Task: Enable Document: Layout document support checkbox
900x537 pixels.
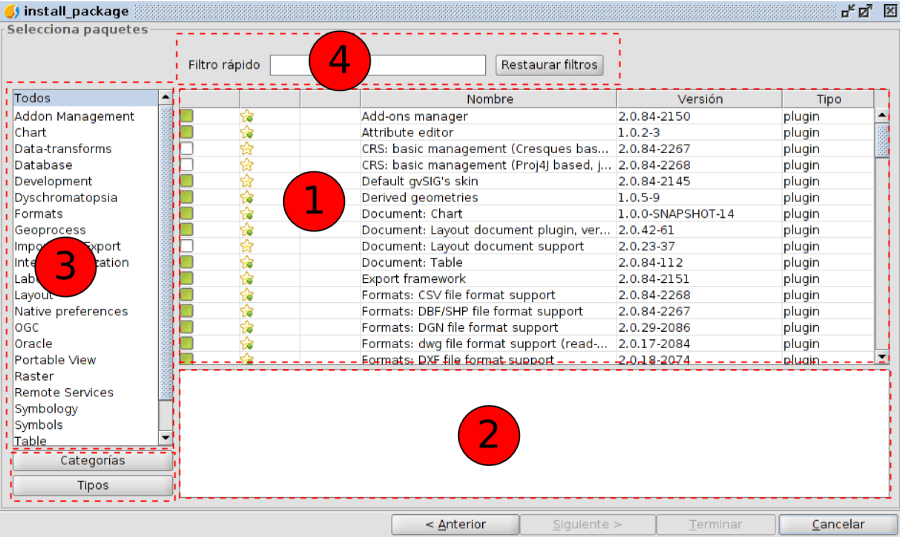Action: tap(187, 246)
